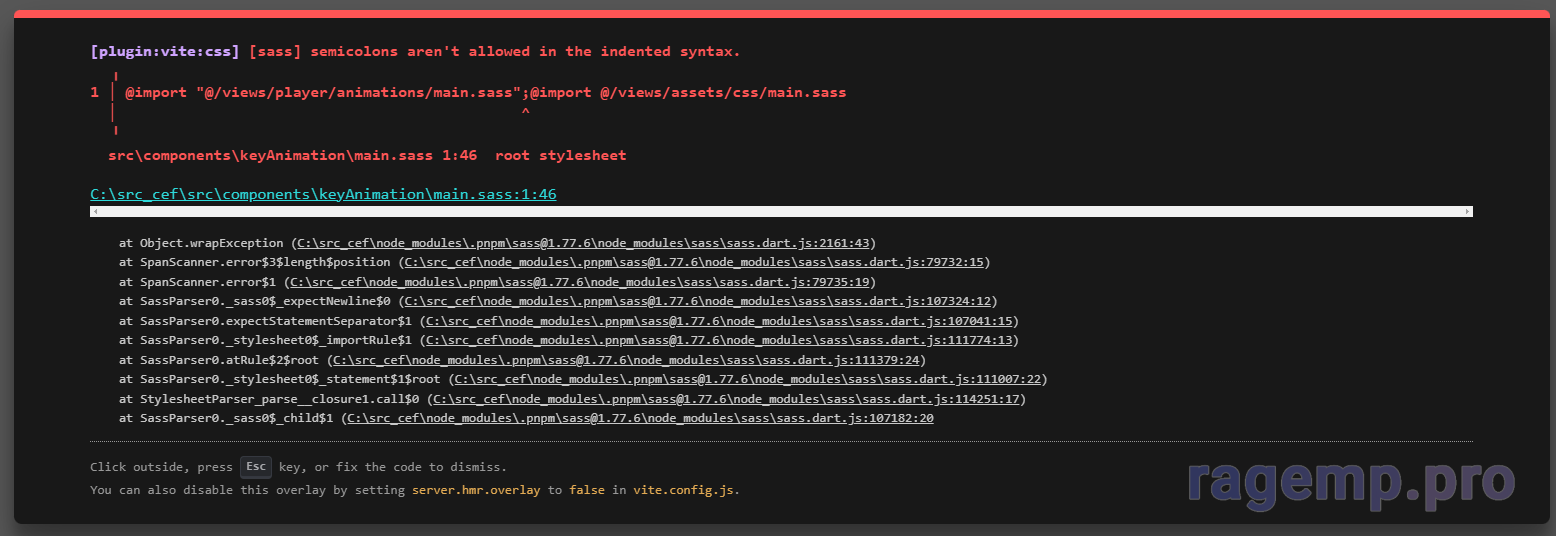Open the keyAnimation main.sass:1:46 file link
Screen dimensions: 1556x536
[323, 194]
